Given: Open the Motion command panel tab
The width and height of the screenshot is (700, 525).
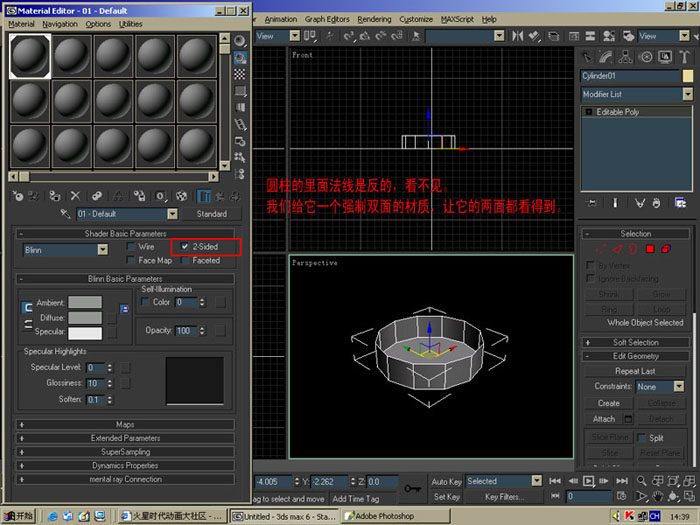Looking at the screenshot, I should coord(646,57).
